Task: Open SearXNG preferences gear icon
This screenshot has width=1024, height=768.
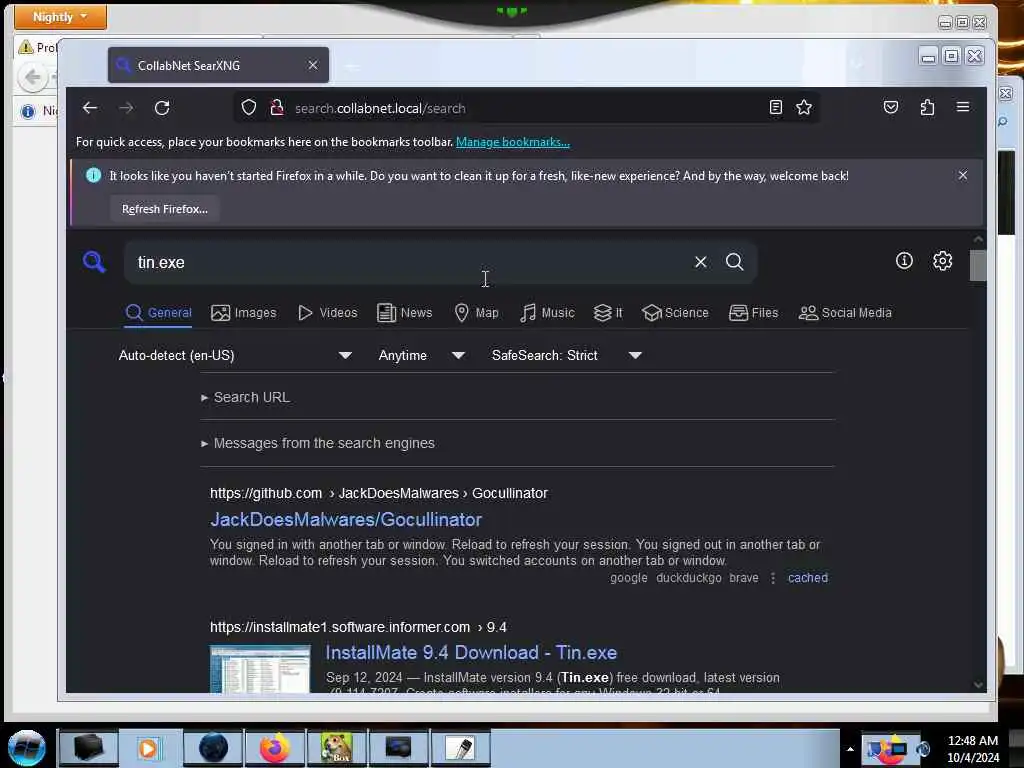Action: coord(942,261)
